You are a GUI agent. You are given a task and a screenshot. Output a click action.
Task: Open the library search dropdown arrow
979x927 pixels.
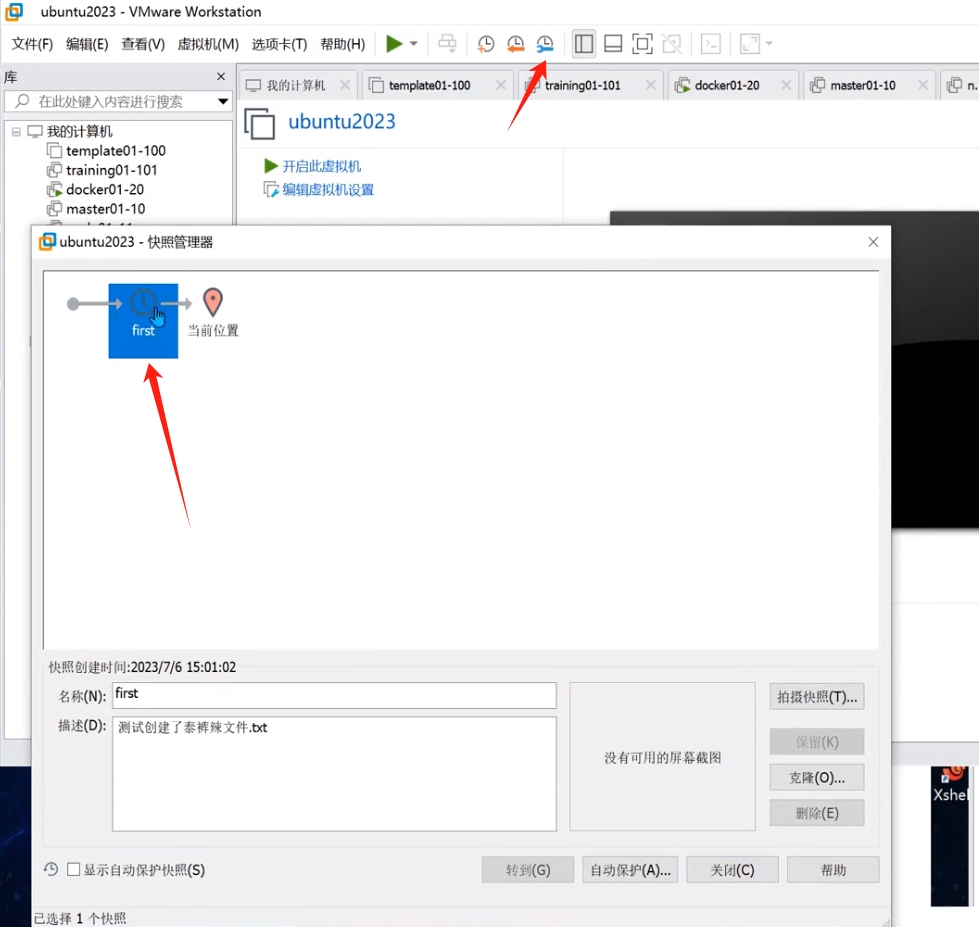coord(223,102)
